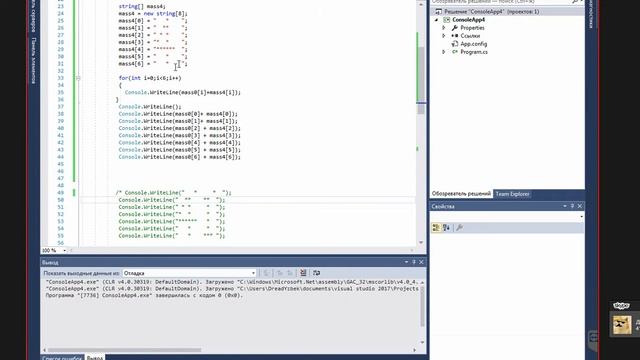Select ConsoleApp4 project in tree
Viewport: 640px width, 360px height.
click(469, 20)
